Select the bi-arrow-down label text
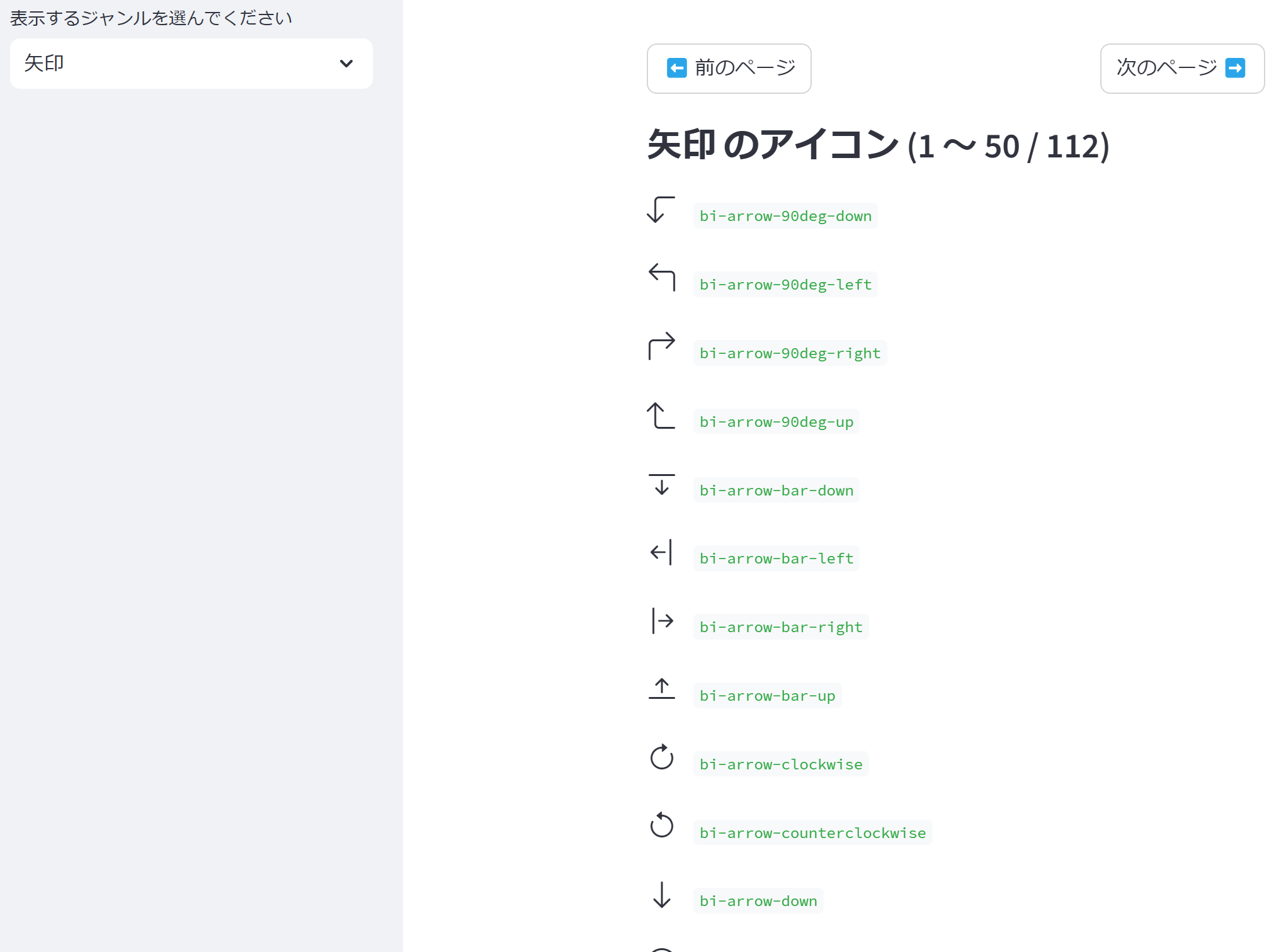The width and height of the screenshot is (1286, 952). pos(758,901)
